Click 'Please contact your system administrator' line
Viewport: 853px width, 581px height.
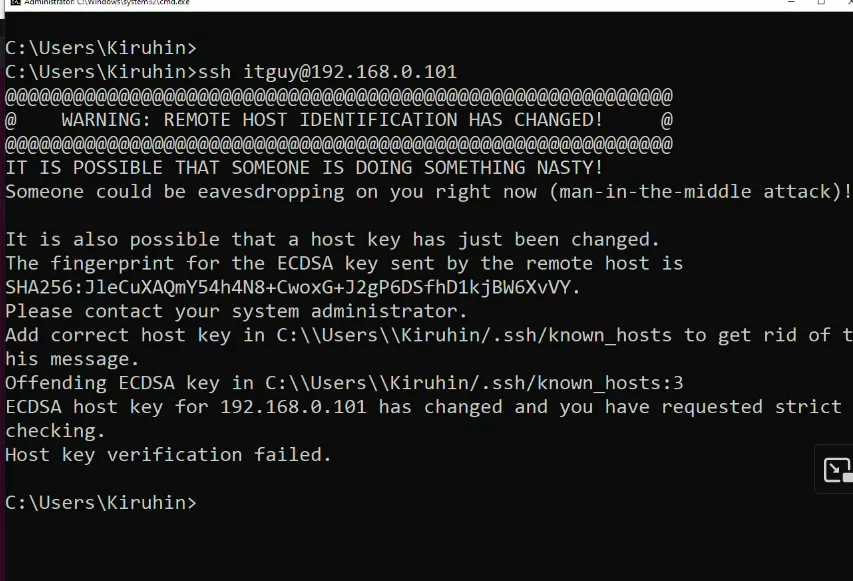(x=236, y=311)
